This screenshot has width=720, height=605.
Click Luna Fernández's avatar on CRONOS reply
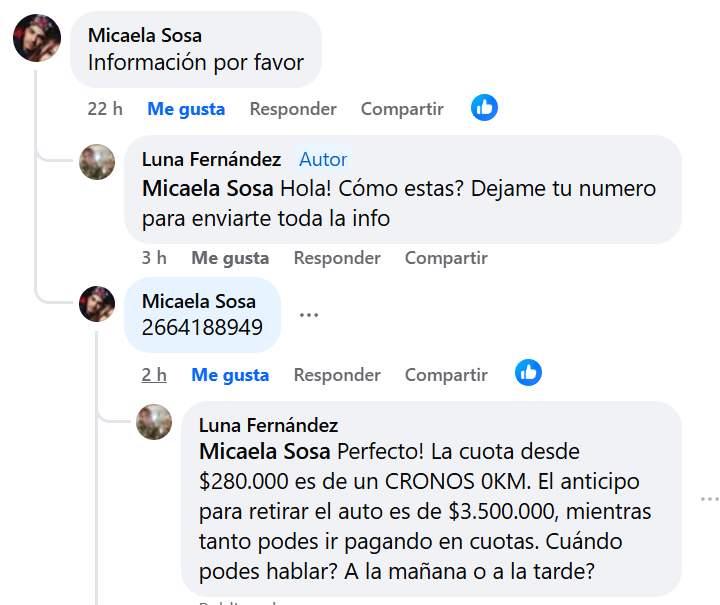(x=154, y=422)
